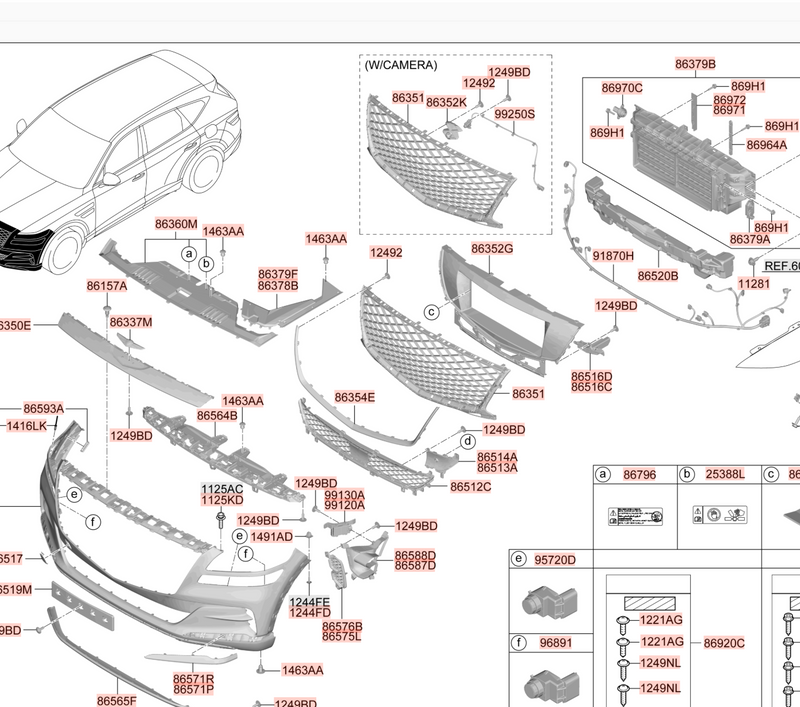This screenshot has height=707, width=800.
Task: Click part number 86972
Action: (x=730, y=99)
